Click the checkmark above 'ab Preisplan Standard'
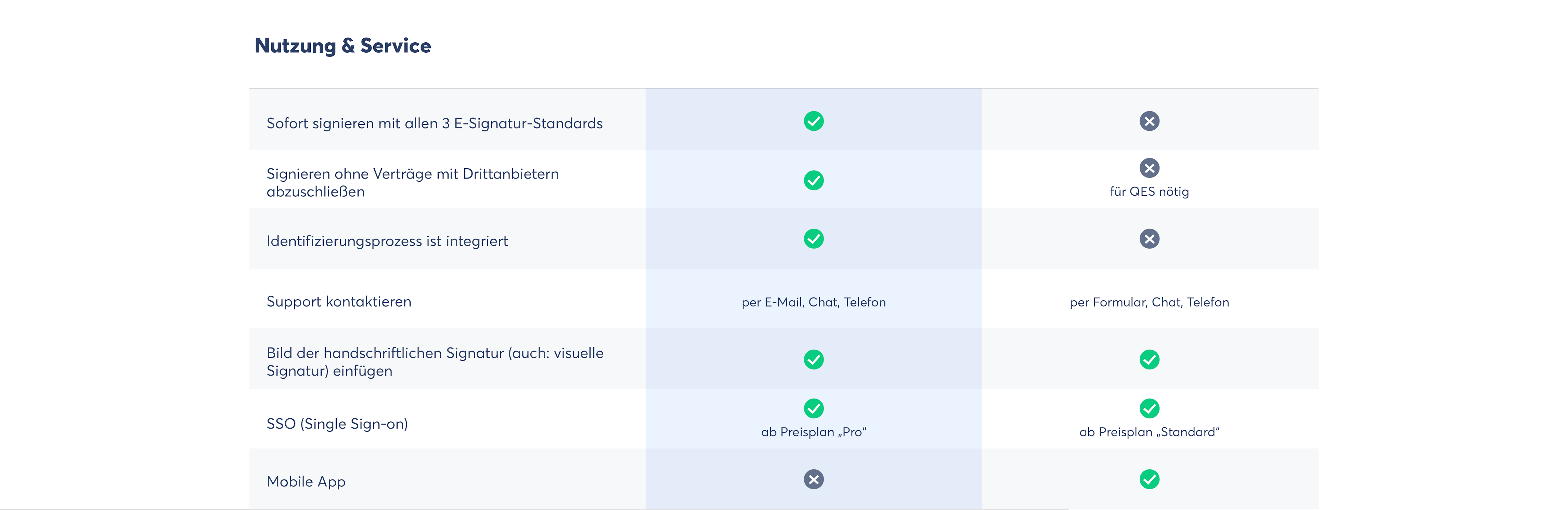Image resolution: width=1568 pixels, height=510 pixels. pyautogui.click(x=1149, y=408)
